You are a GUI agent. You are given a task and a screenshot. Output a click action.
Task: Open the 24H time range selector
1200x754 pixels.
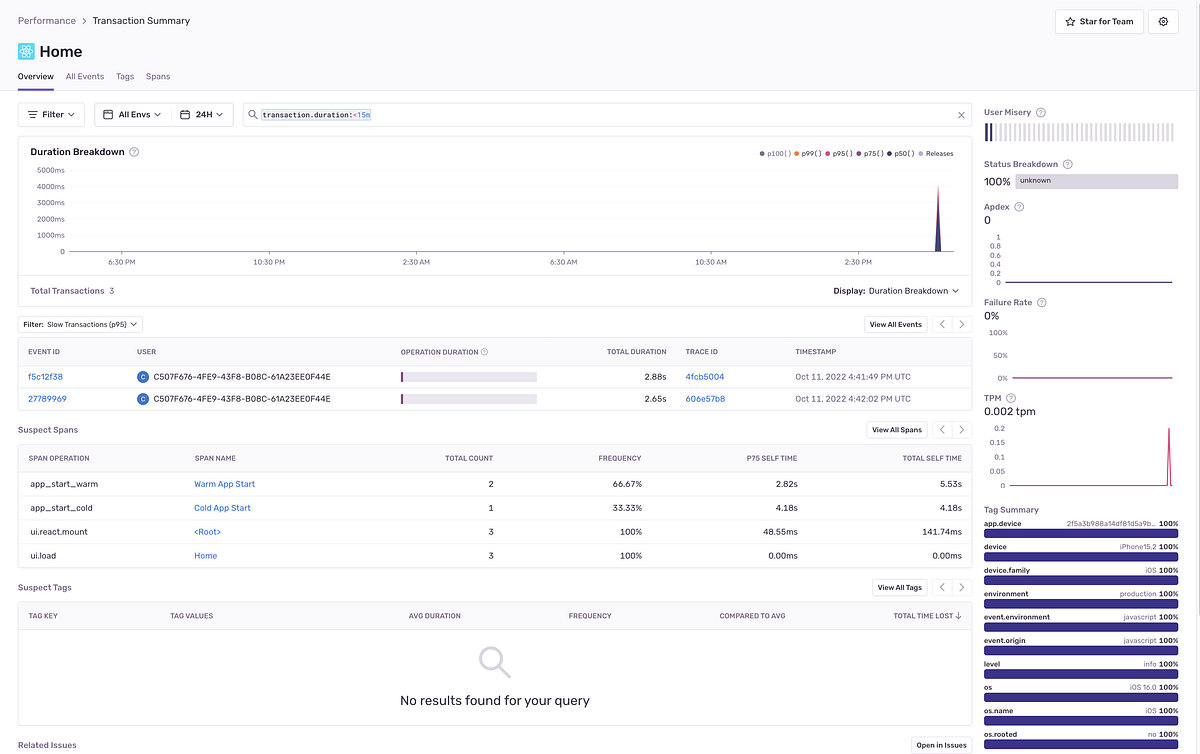pos(202,115)
